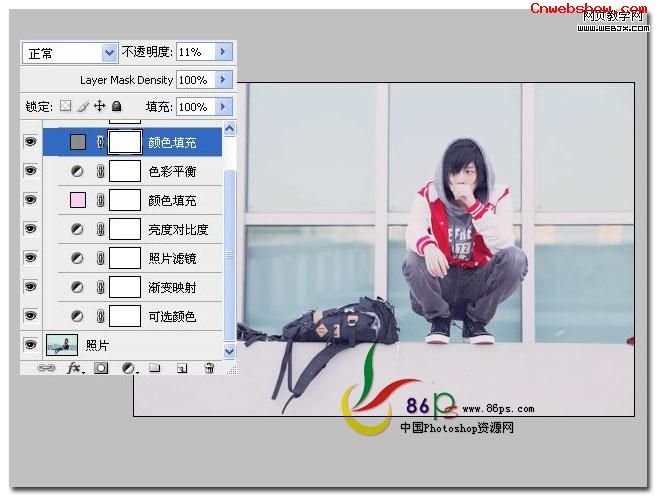660x500 pixels.
Task: Select the 可选颜色 layer name
Action: pyautogui.click(x=172, y=316)
